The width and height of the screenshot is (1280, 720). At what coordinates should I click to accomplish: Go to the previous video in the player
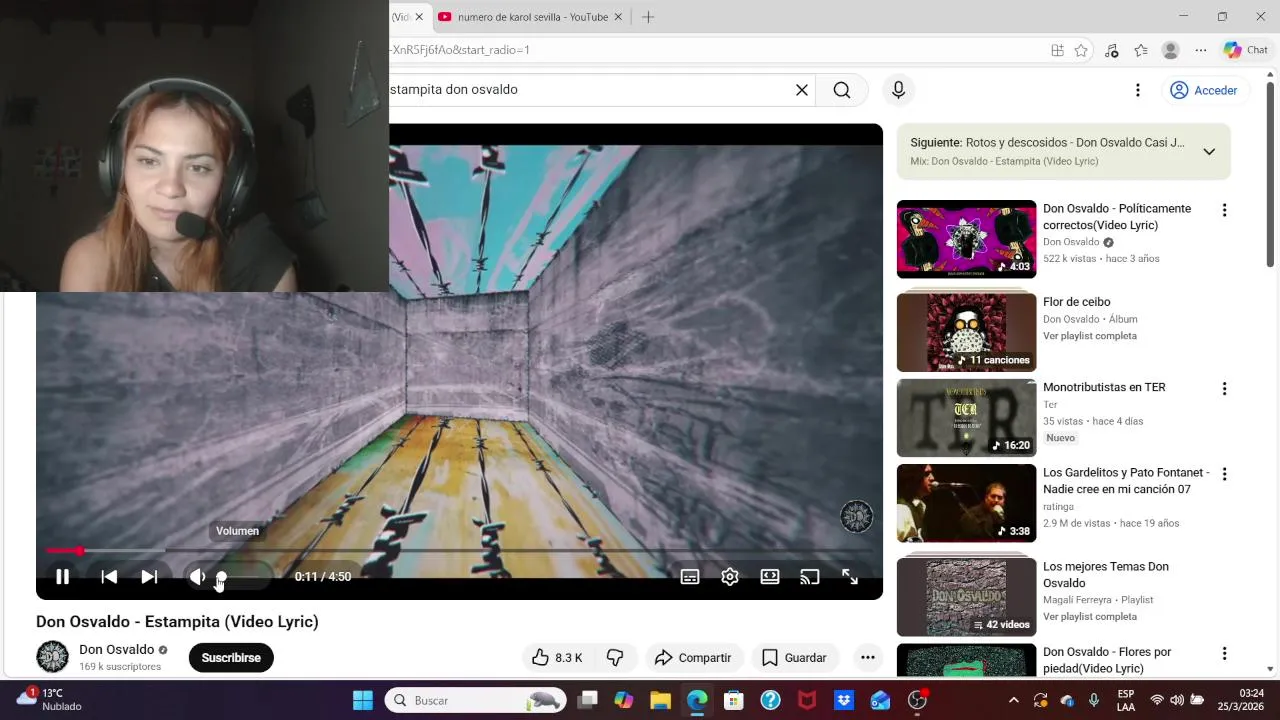(x=109, y=577)
